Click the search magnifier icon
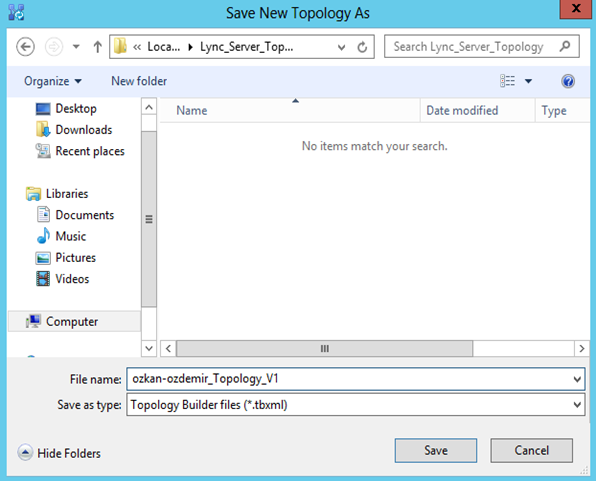The image size is (596, 481). pos(565,46)
